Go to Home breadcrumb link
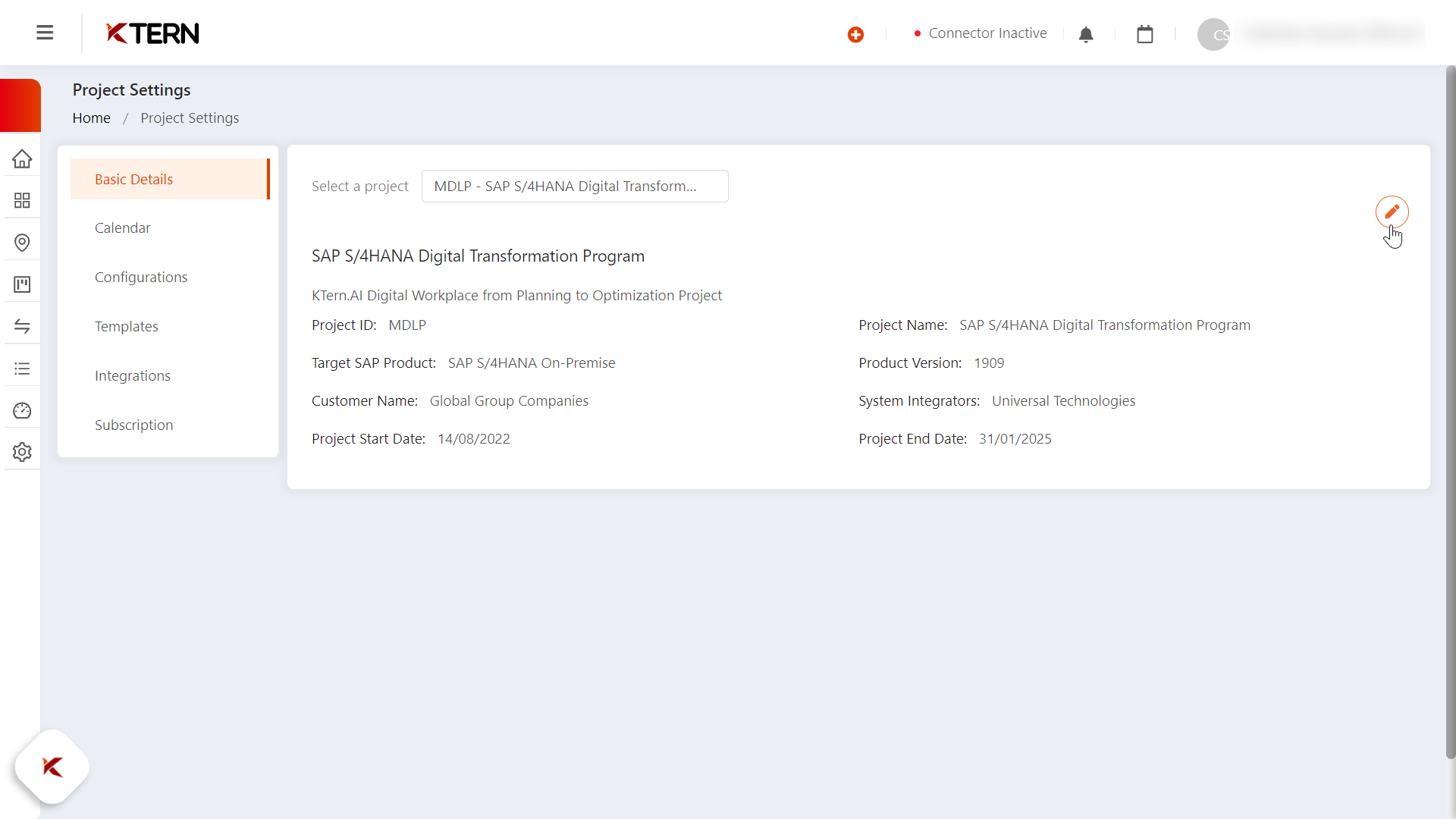This screenshot has height=819, width=1456. pyautogui.click(x=92, y=118)
